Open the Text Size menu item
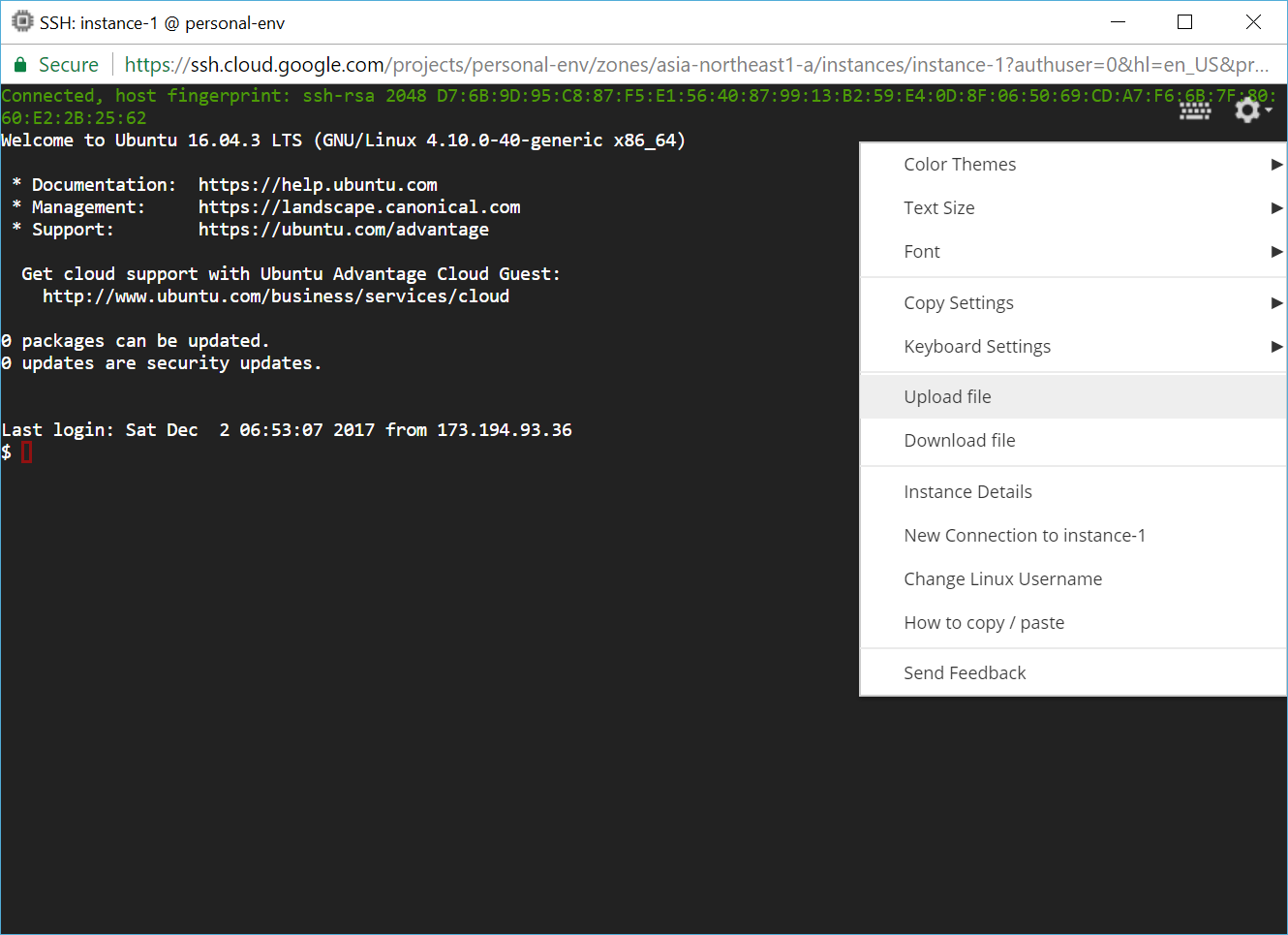 [1073, 208]
